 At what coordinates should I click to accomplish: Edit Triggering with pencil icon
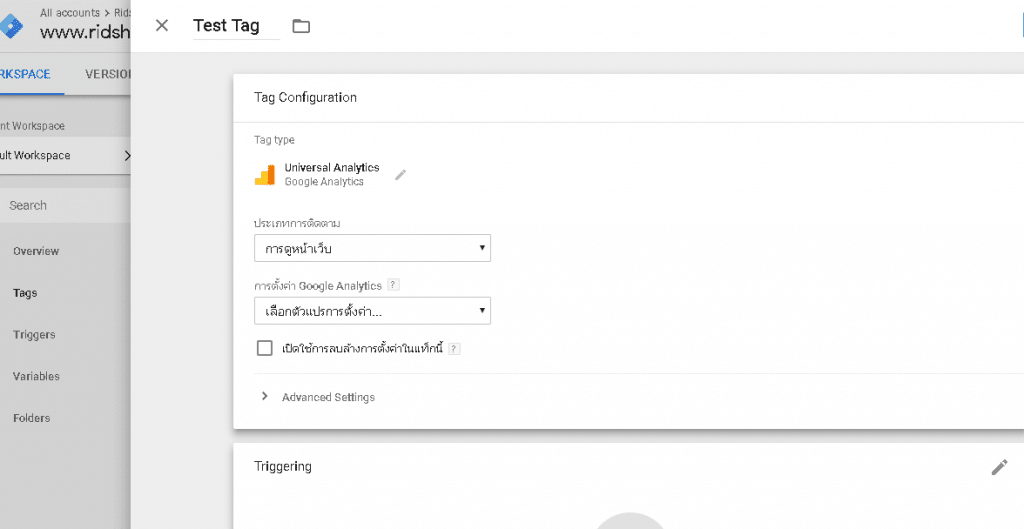click(999, 467)
